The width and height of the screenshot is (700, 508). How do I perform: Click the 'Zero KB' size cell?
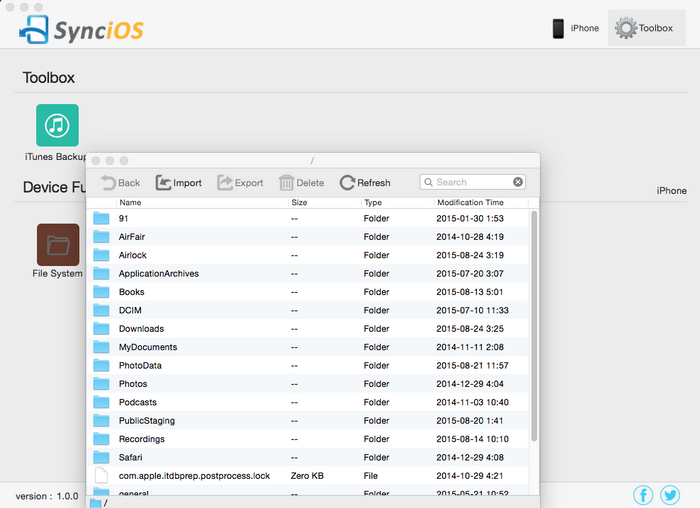(307, 476)
